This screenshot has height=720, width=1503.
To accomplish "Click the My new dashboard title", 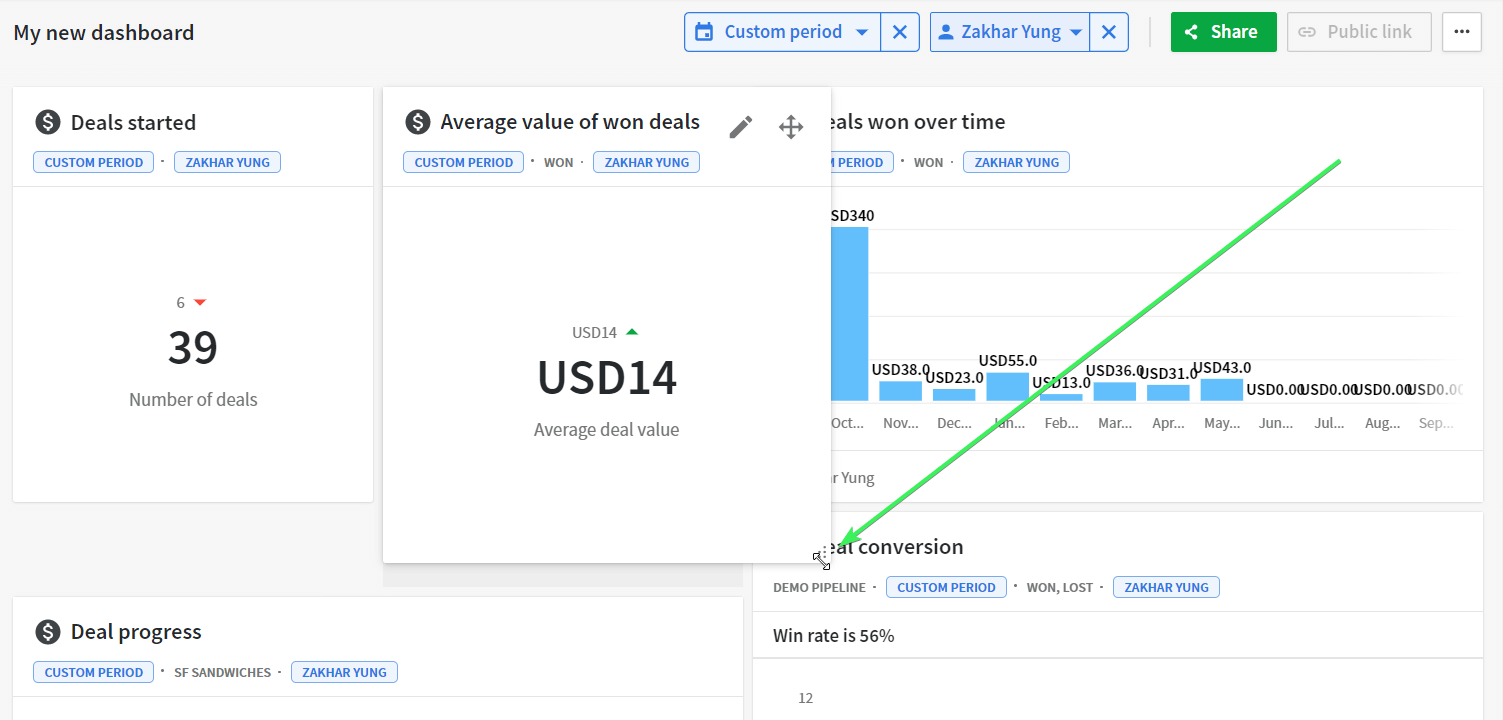I will click(104, 32).
